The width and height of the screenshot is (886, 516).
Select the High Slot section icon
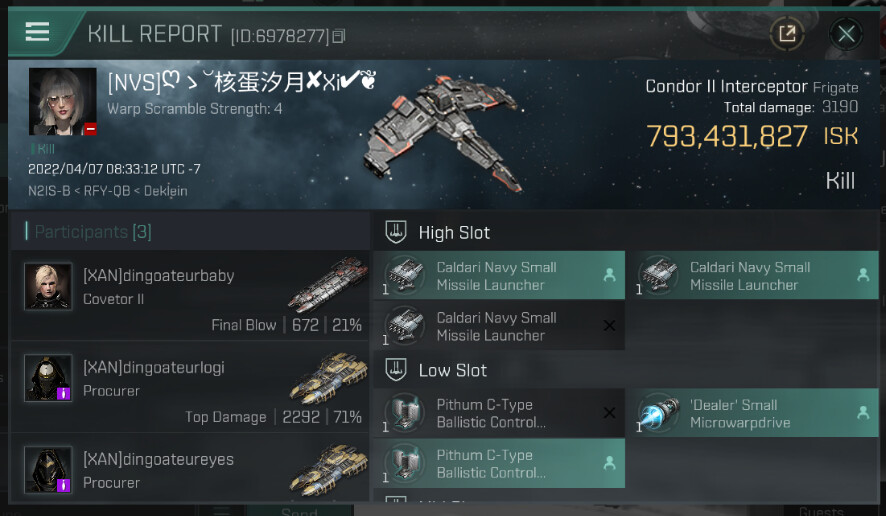click(x=396, y=232)
